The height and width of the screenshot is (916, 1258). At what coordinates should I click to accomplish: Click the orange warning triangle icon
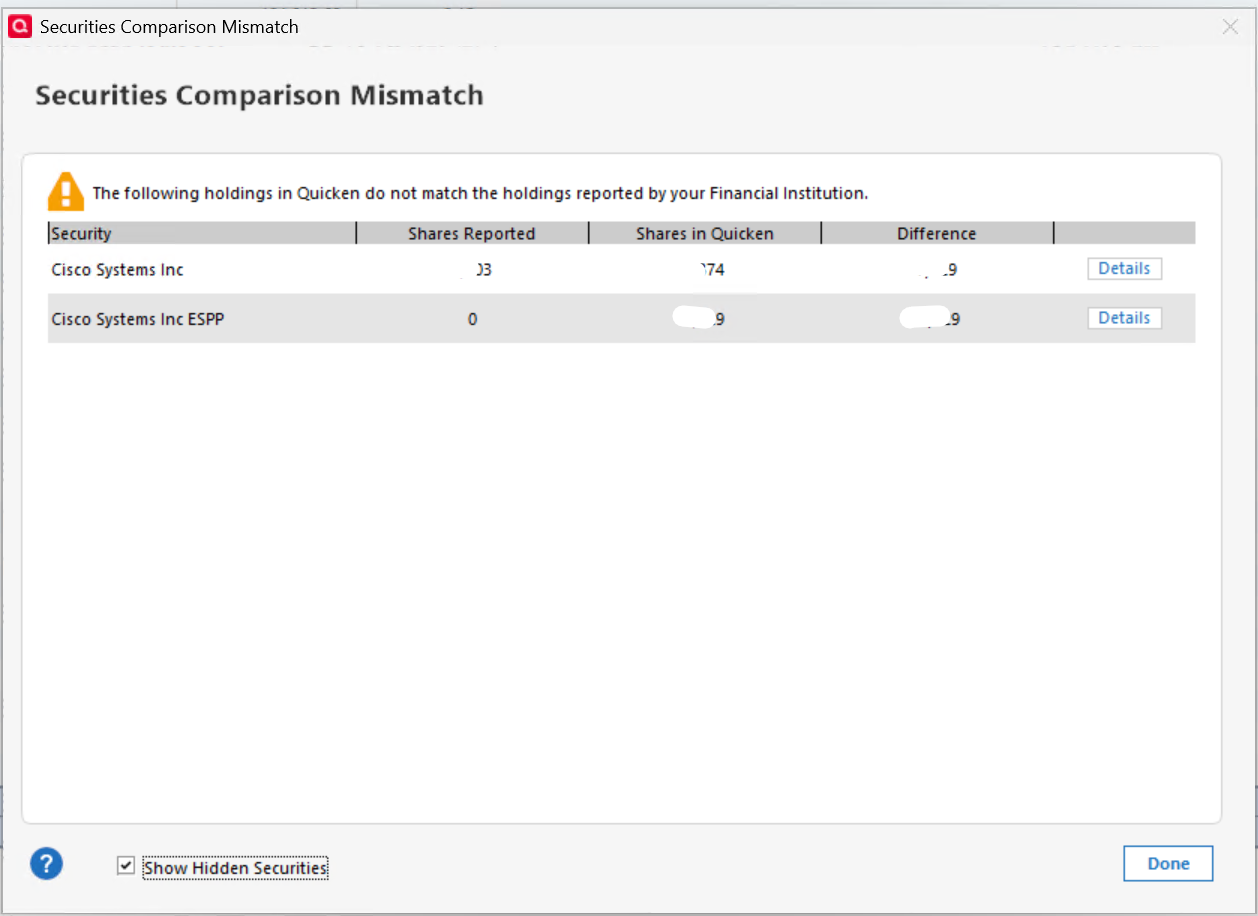(x=66, y=191)
